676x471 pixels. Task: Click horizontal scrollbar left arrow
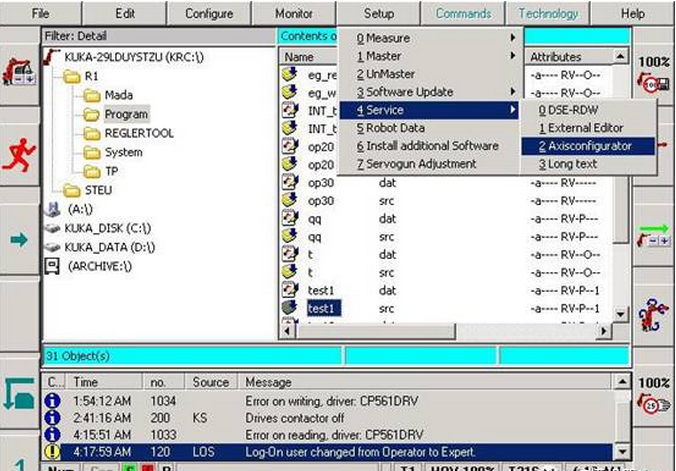pyautogui.click(x=288, y=331)
